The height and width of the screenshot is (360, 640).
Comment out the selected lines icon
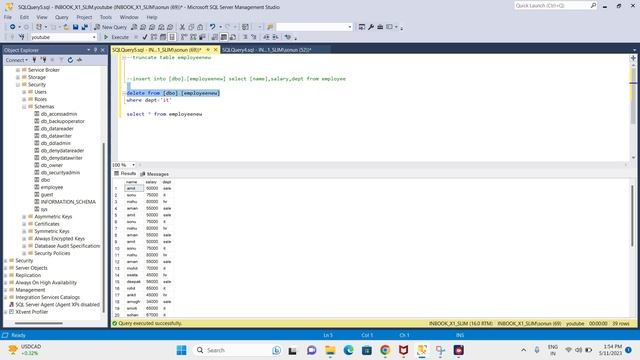pos(245,37)
